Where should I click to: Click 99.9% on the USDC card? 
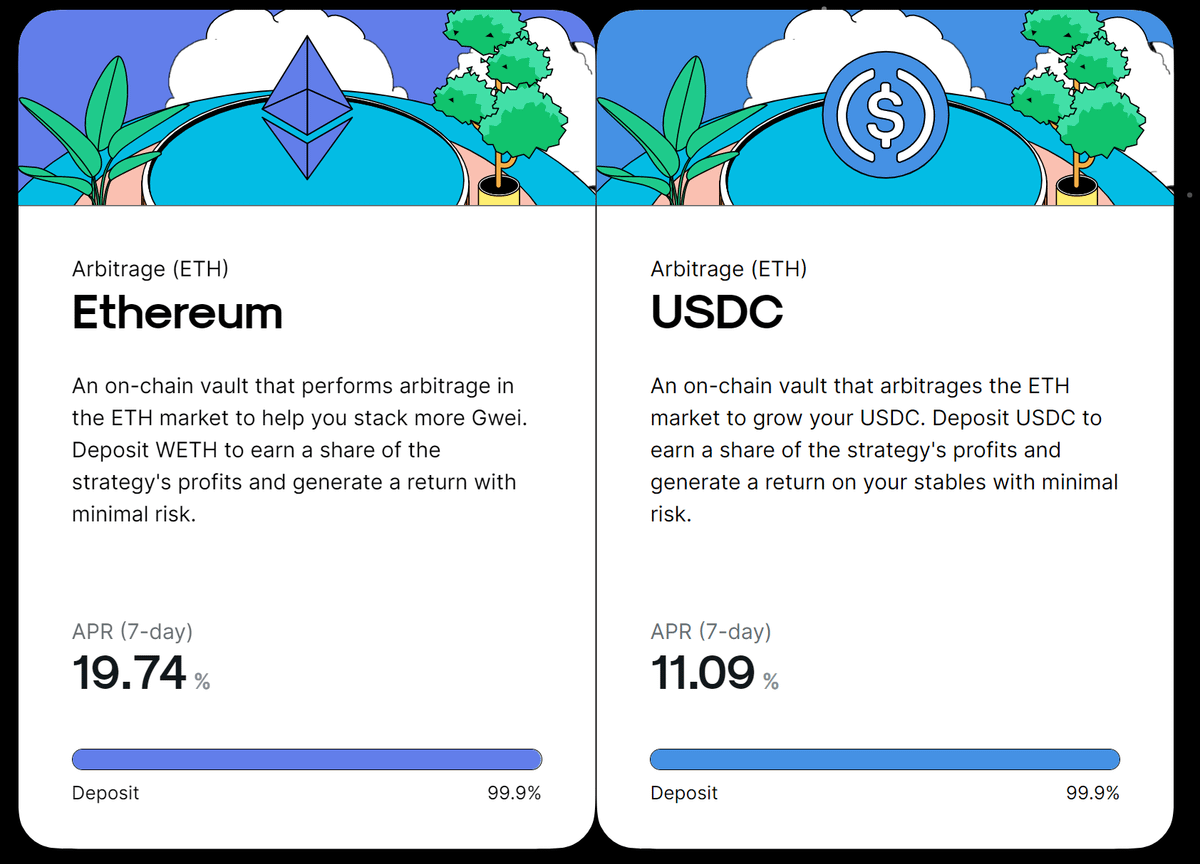(1092, 793)
